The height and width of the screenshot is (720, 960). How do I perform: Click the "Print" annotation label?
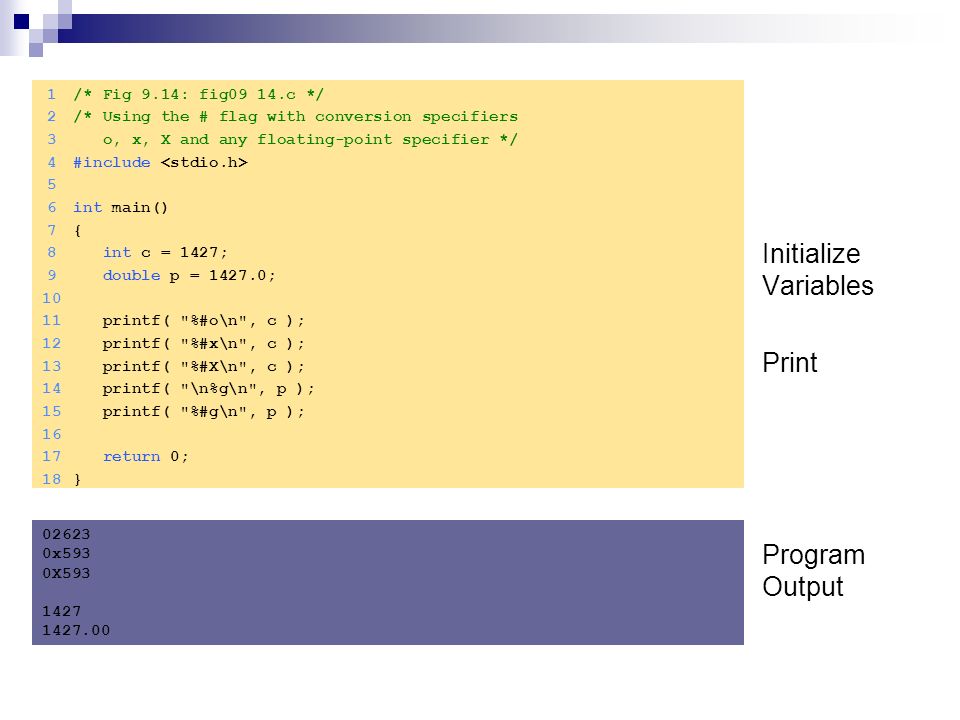pyautogui.click(x=790, y=363)
